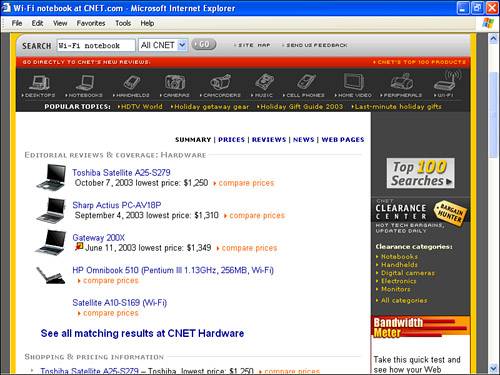The width and height of the screenshot is (500, 375).
Task: Compare prices under Satellite A10-S169
Action: click(x=108, y=313)
